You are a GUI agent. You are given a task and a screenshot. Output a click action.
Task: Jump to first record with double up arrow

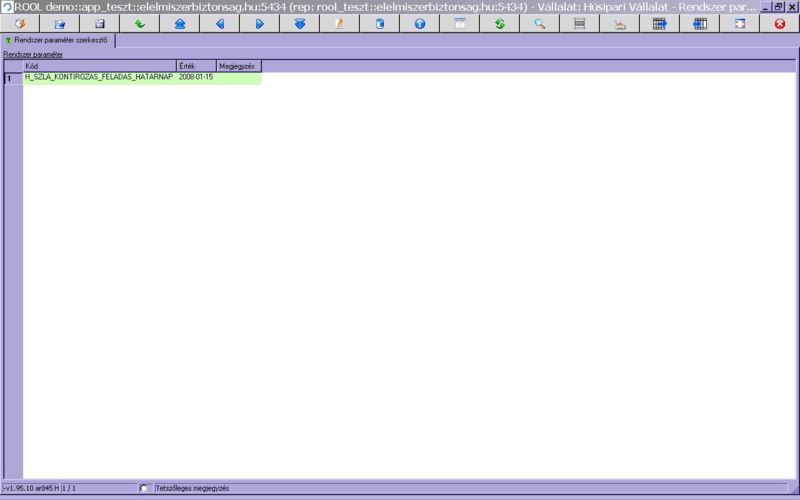(179, 23)
